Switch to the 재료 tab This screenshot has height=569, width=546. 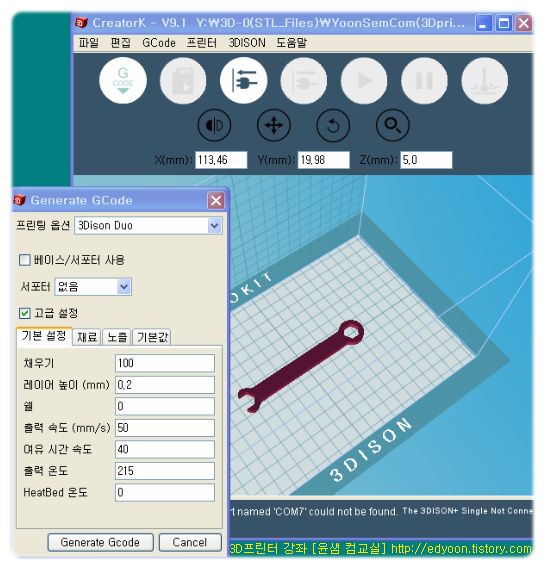pos(87,337)
